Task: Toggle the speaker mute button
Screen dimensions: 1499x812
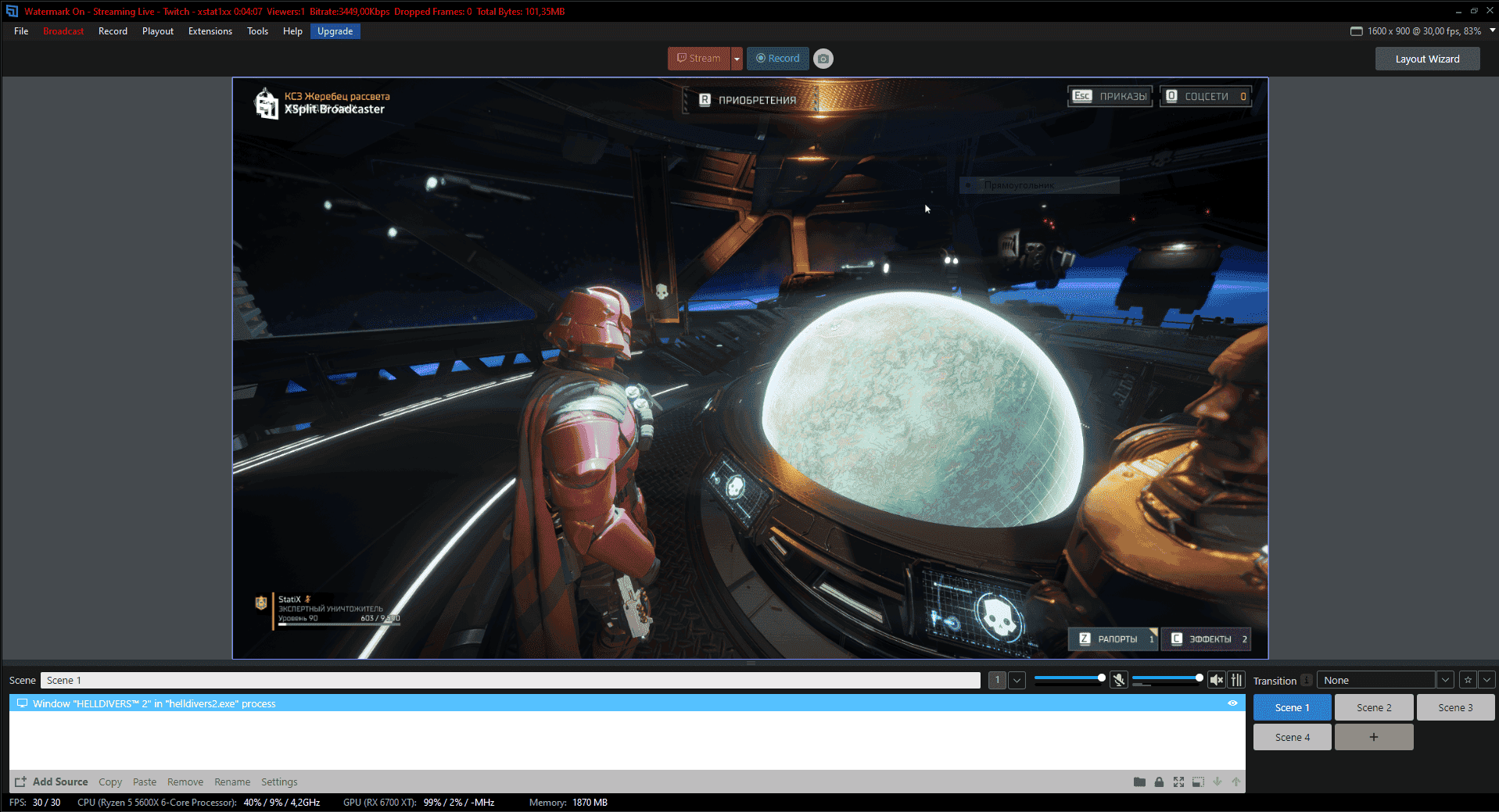Action: pos(1216,680)
